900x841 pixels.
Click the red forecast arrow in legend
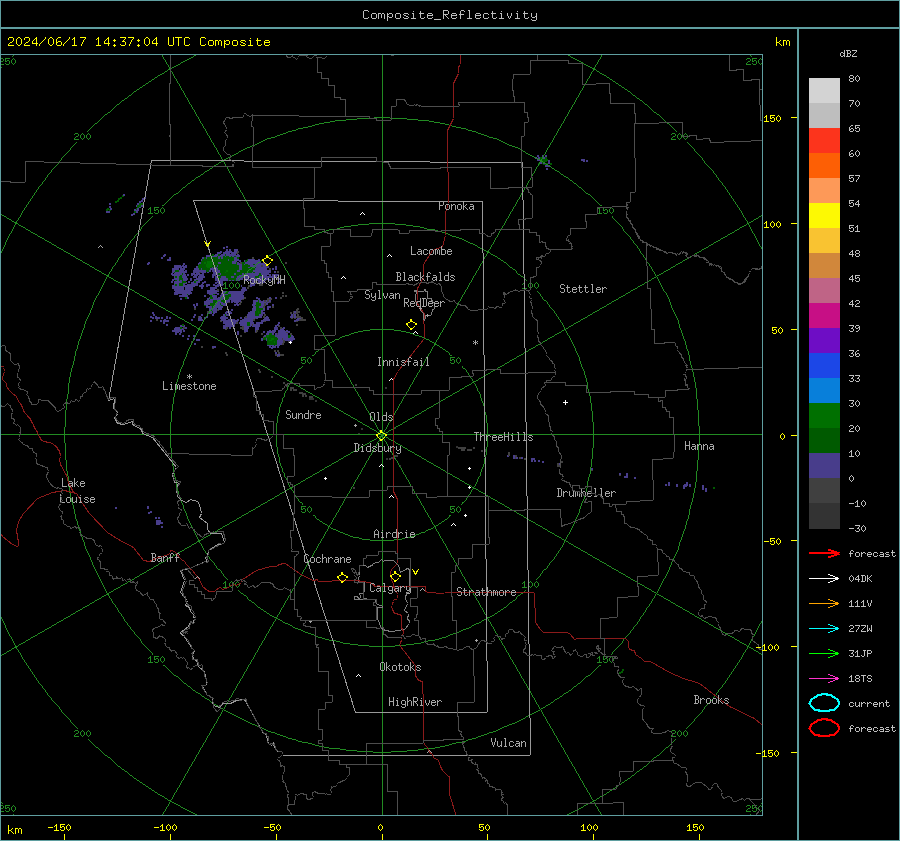pyautogui.click(x=824, y=553)
